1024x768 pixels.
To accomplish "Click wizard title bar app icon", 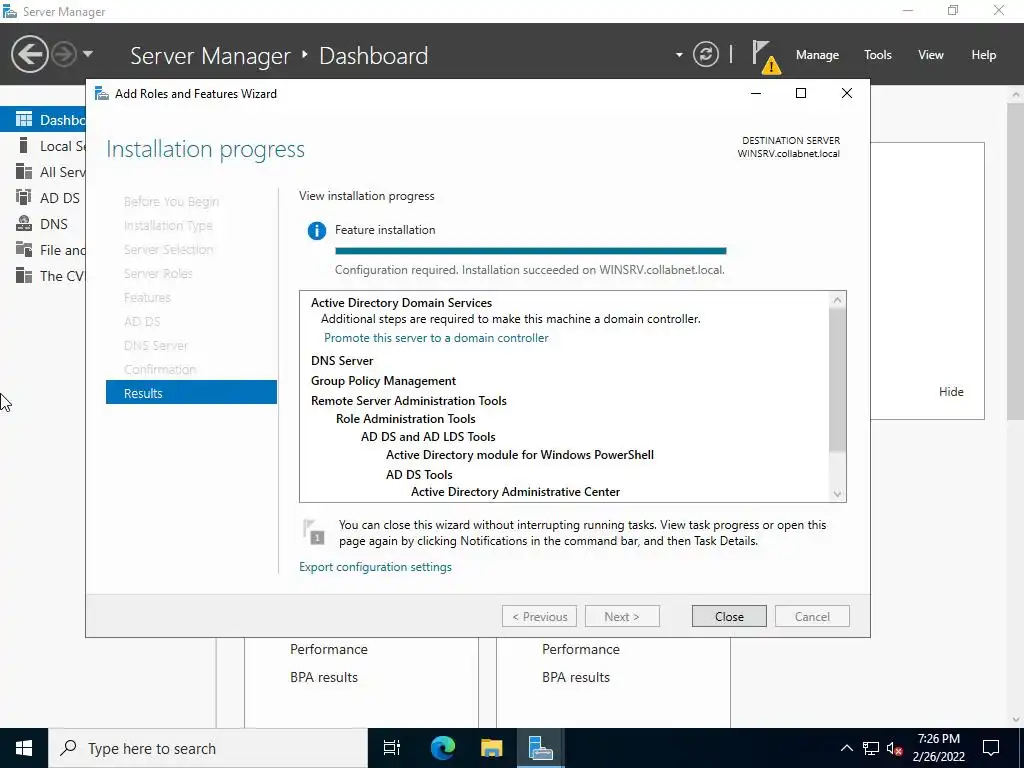I will [x=102, y=93].
